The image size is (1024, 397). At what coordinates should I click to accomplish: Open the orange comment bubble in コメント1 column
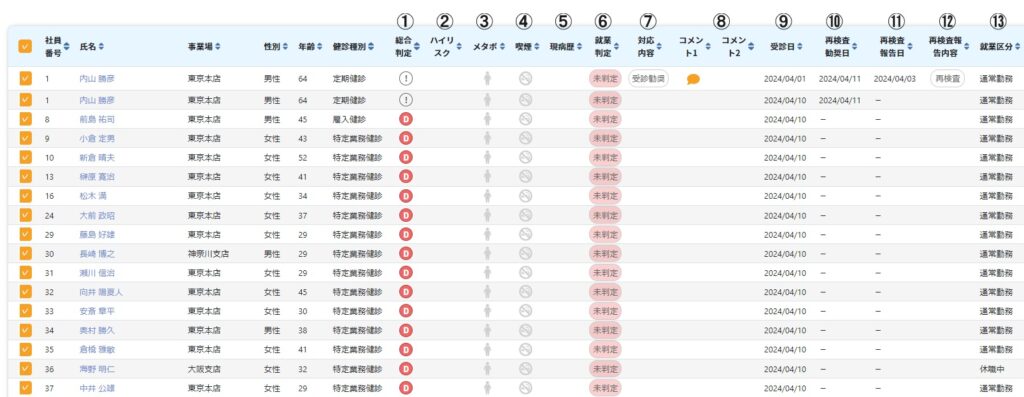693,79
